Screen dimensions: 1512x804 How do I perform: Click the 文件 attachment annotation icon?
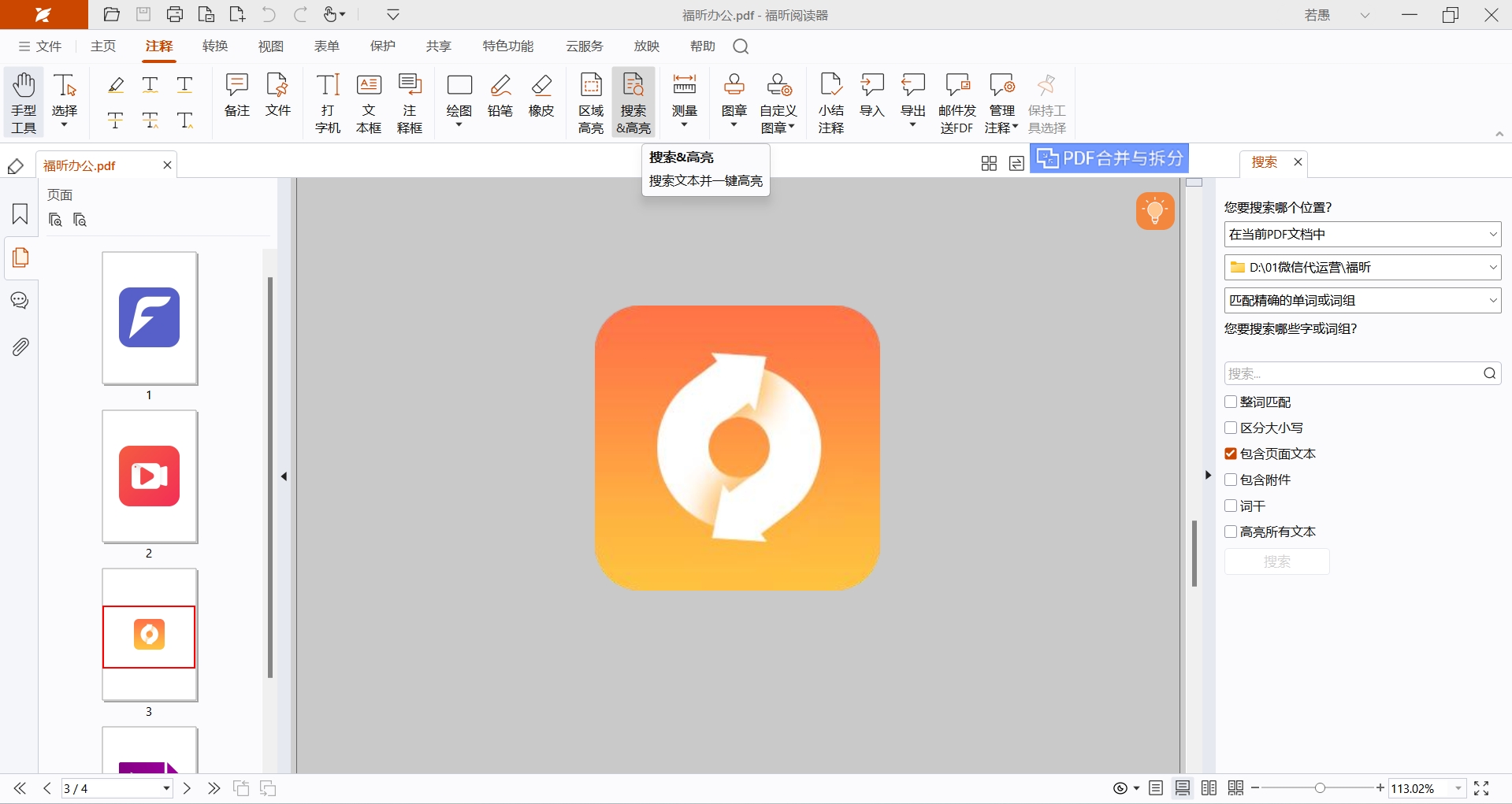[278, 95]
